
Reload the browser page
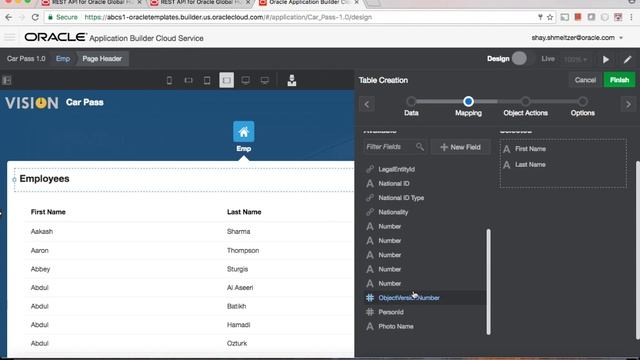35,17
